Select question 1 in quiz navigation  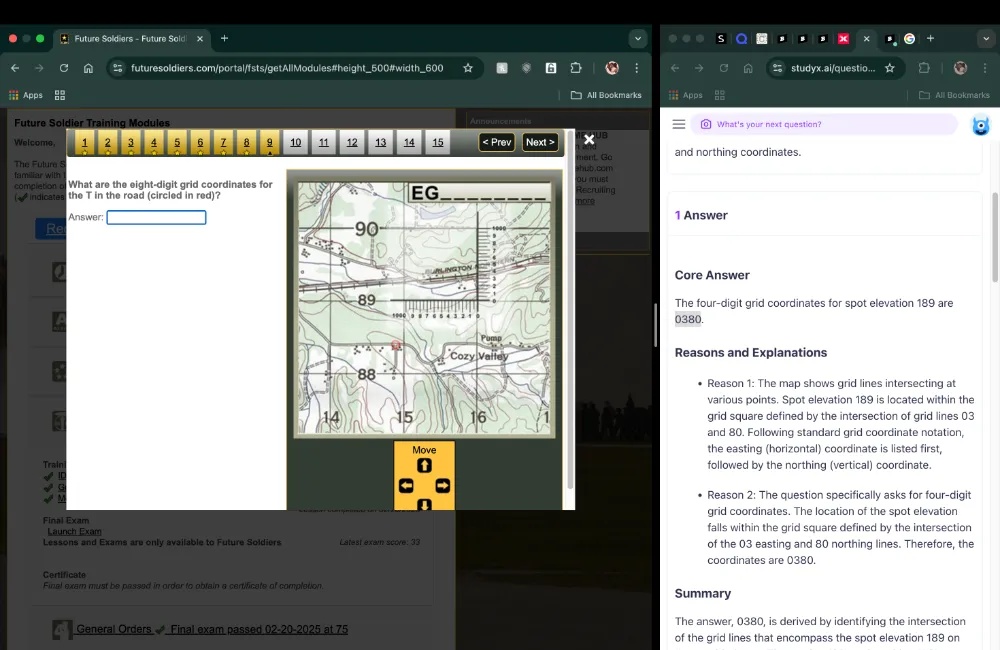coord(85,143)
